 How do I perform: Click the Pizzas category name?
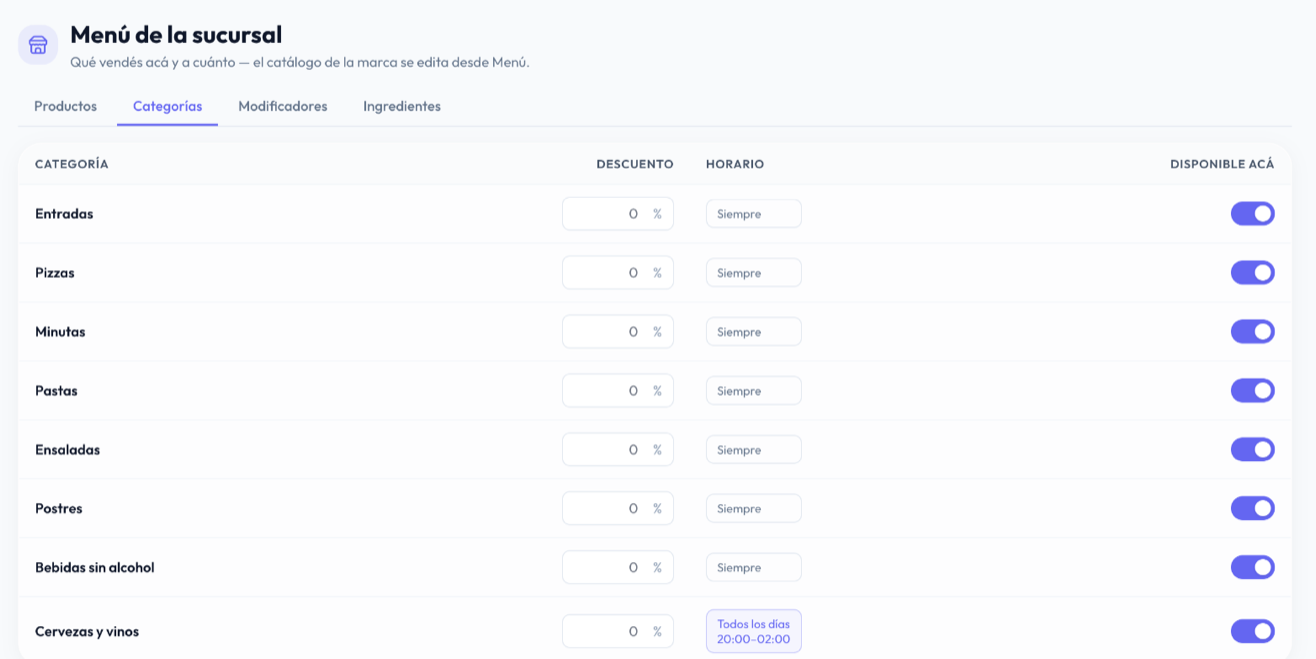(x=55, y=273)
